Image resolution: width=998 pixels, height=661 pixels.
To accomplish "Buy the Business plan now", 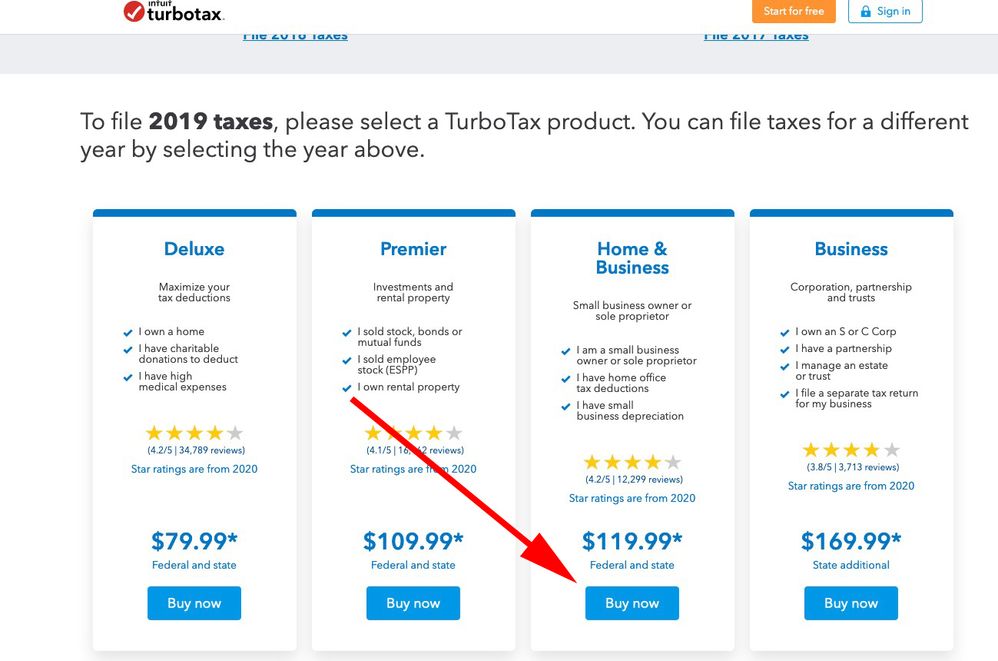I will [851, 603].
